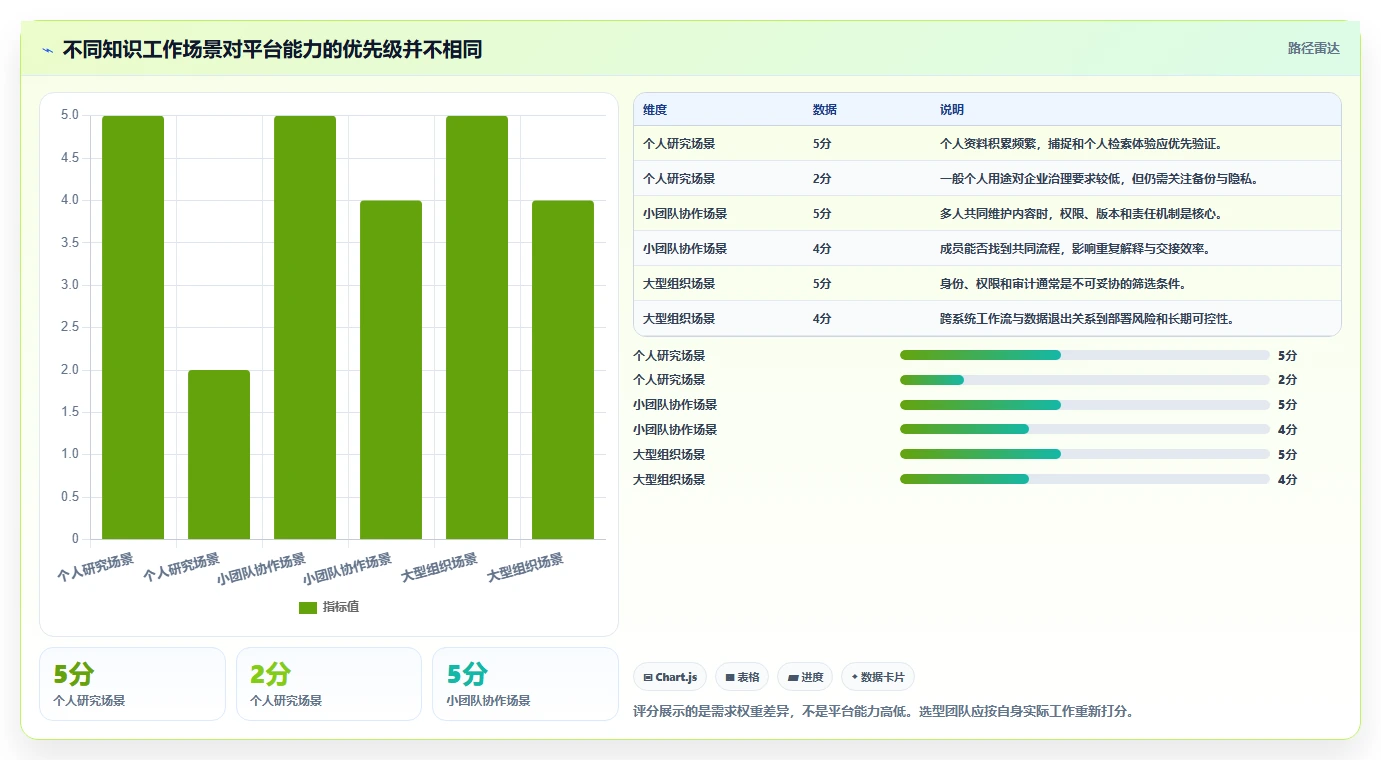This screenshot has height=760, width=1381.
Task: Click the 小团队协作场景 progress bar scored 5分
Action: pos(1085,405)
